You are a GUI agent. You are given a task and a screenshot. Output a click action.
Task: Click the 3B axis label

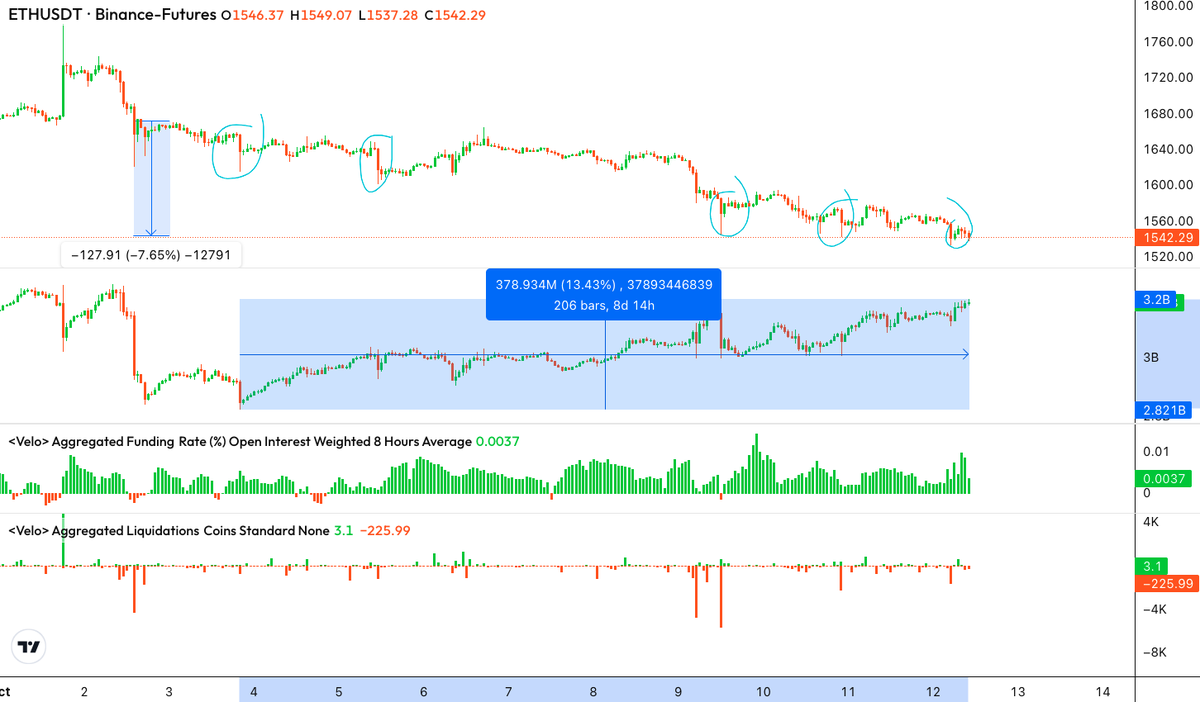coord(1153,357)
